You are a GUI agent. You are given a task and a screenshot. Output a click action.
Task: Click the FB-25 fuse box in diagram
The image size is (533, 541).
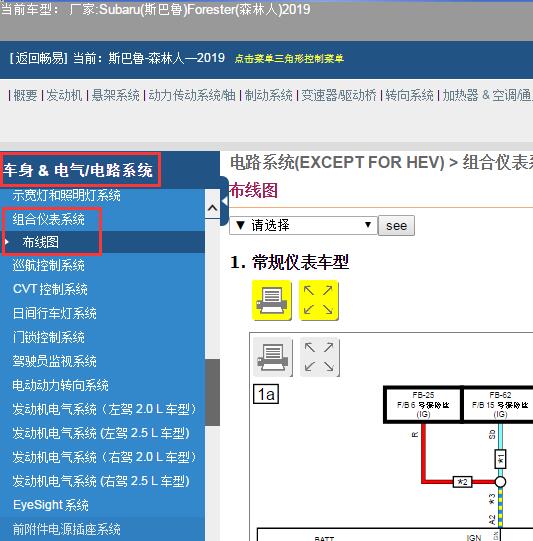(x=423, y=405)
